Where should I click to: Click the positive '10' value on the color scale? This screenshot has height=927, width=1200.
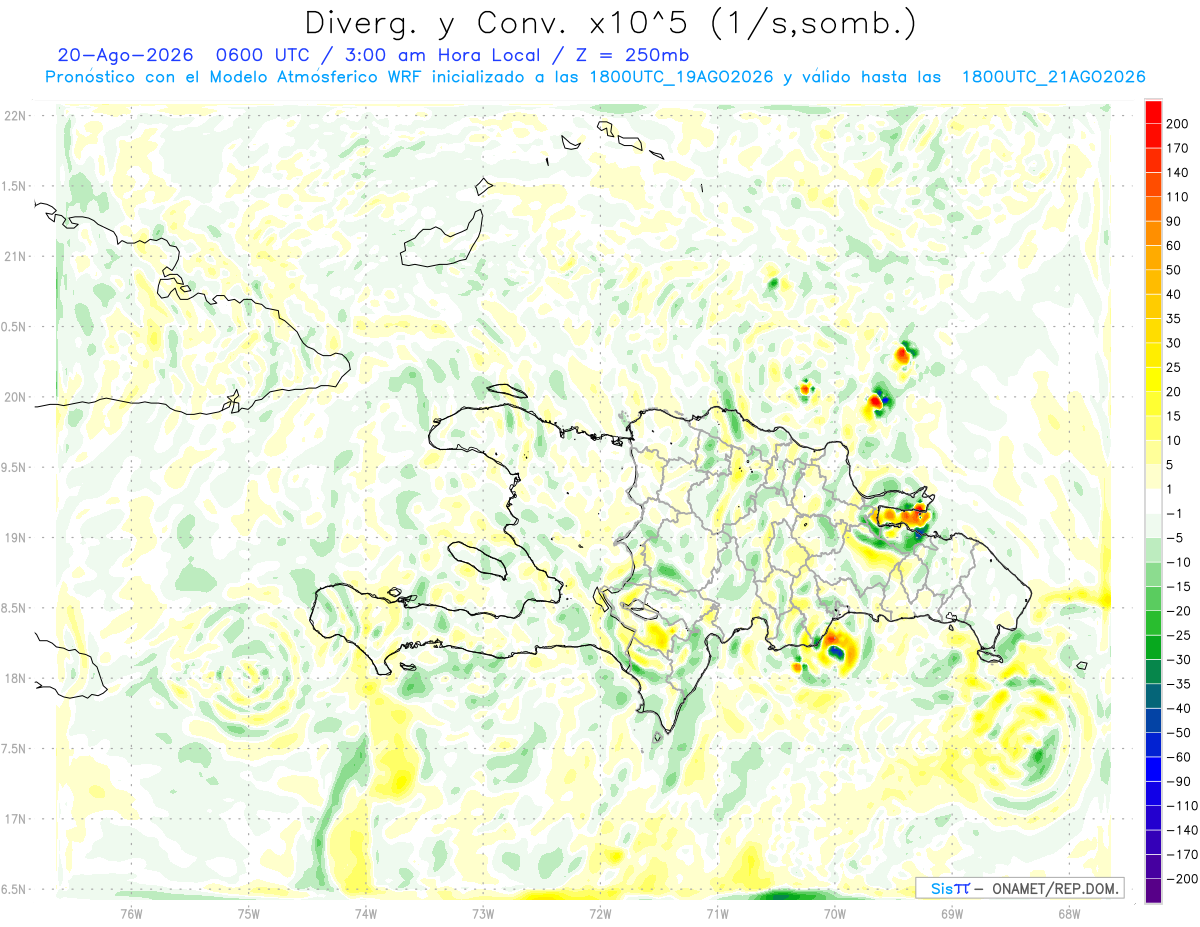coord(1174,440)
